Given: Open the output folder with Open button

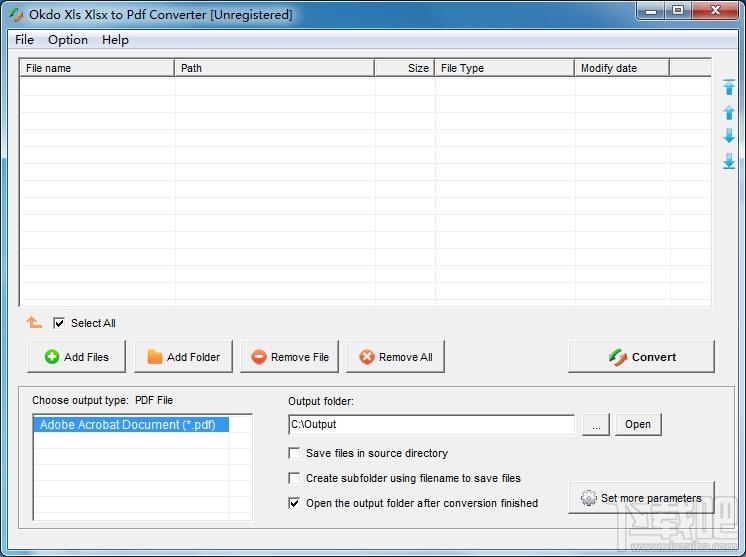Looking at the screenshot, I should click(638, 424).
